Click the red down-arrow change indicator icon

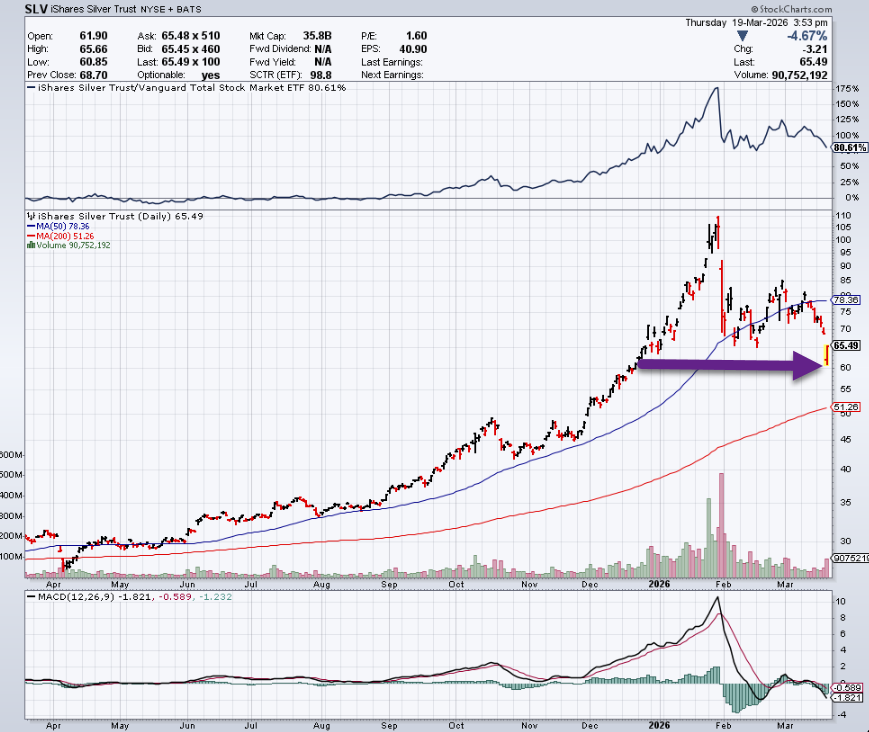(x=741, y=36)
